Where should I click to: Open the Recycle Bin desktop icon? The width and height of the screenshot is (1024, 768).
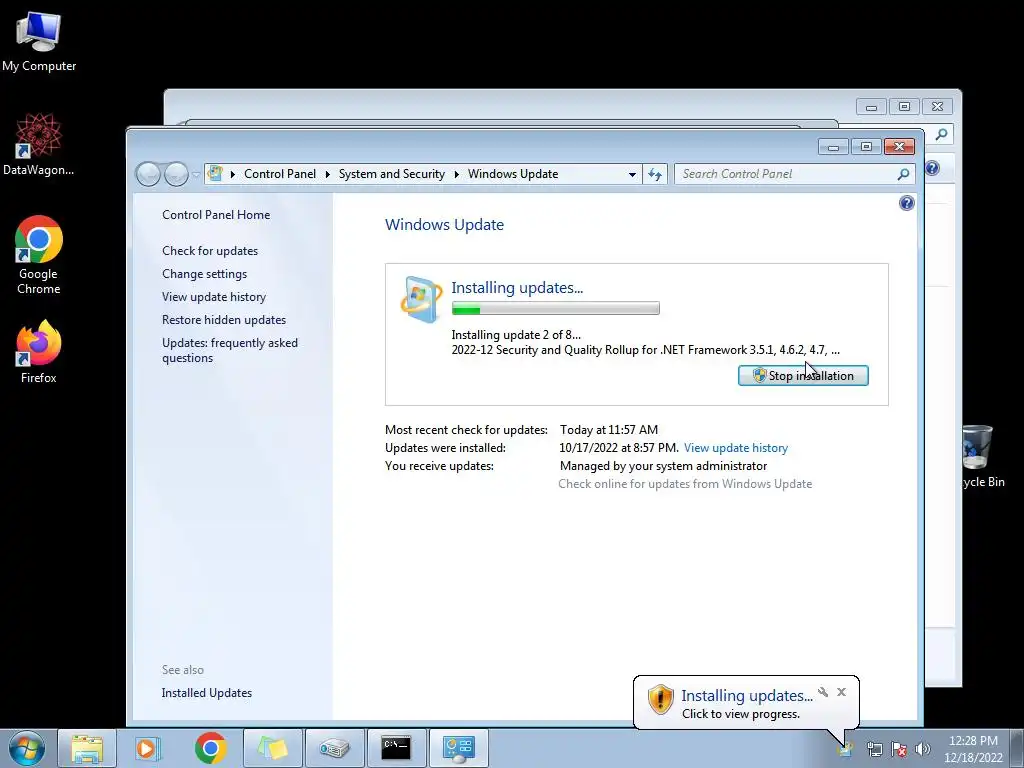982,456
